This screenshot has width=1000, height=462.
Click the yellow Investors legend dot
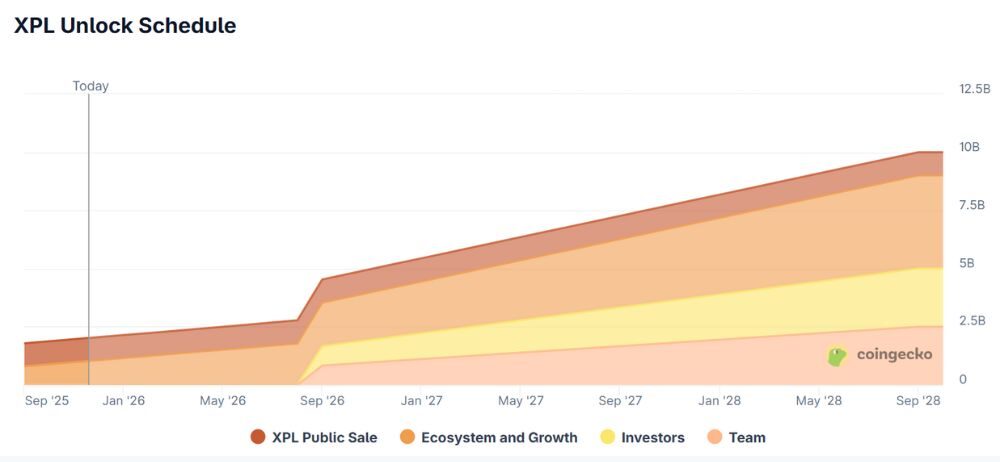pos(607,437)
